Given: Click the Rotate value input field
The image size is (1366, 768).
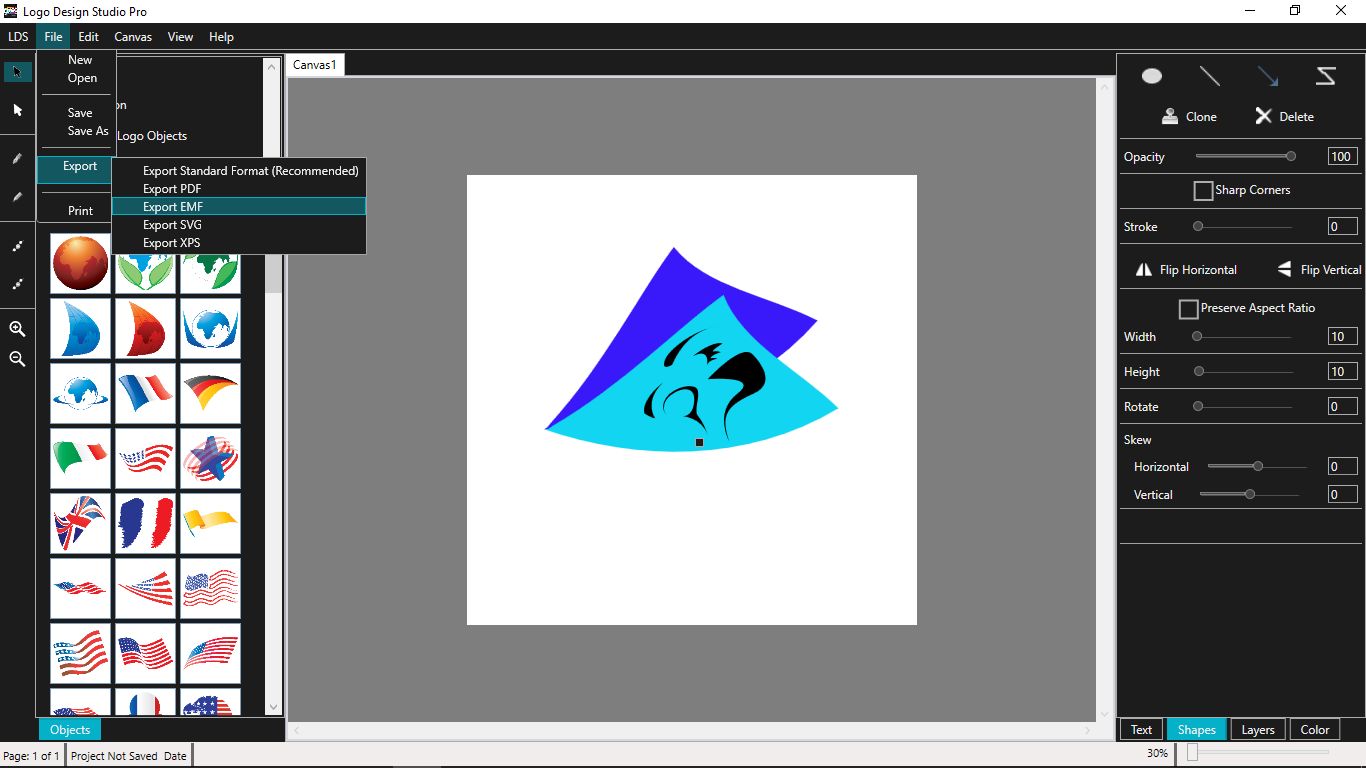Looking at the screenshot, I should [1341, 407].
